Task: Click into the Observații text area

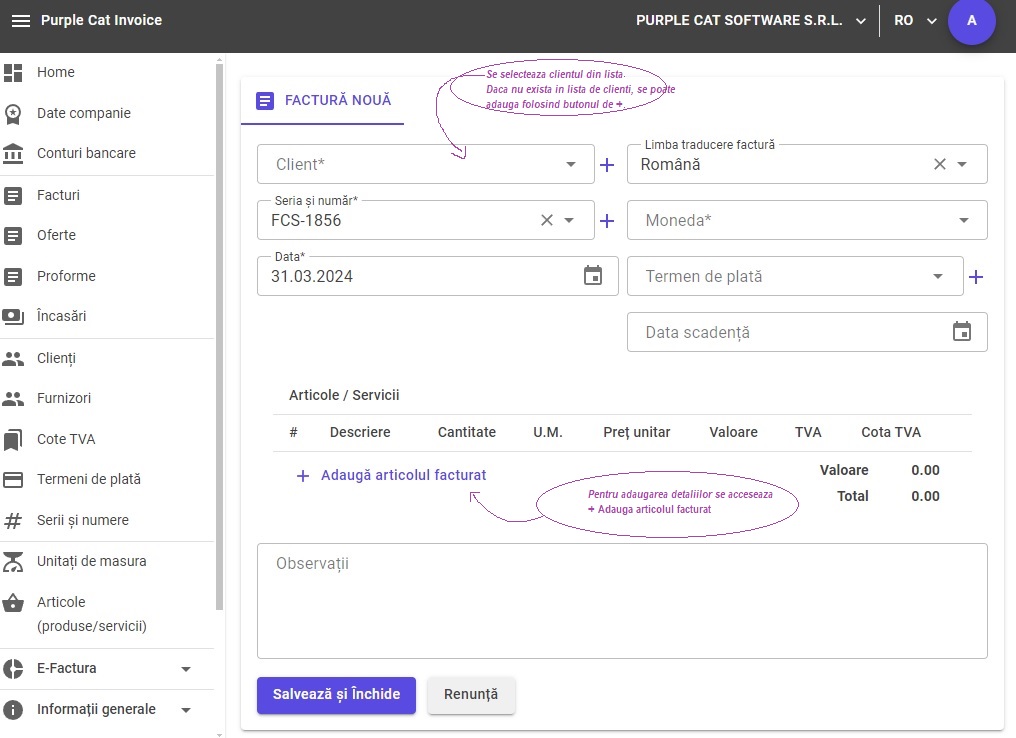Action: [x=622, y=601]
